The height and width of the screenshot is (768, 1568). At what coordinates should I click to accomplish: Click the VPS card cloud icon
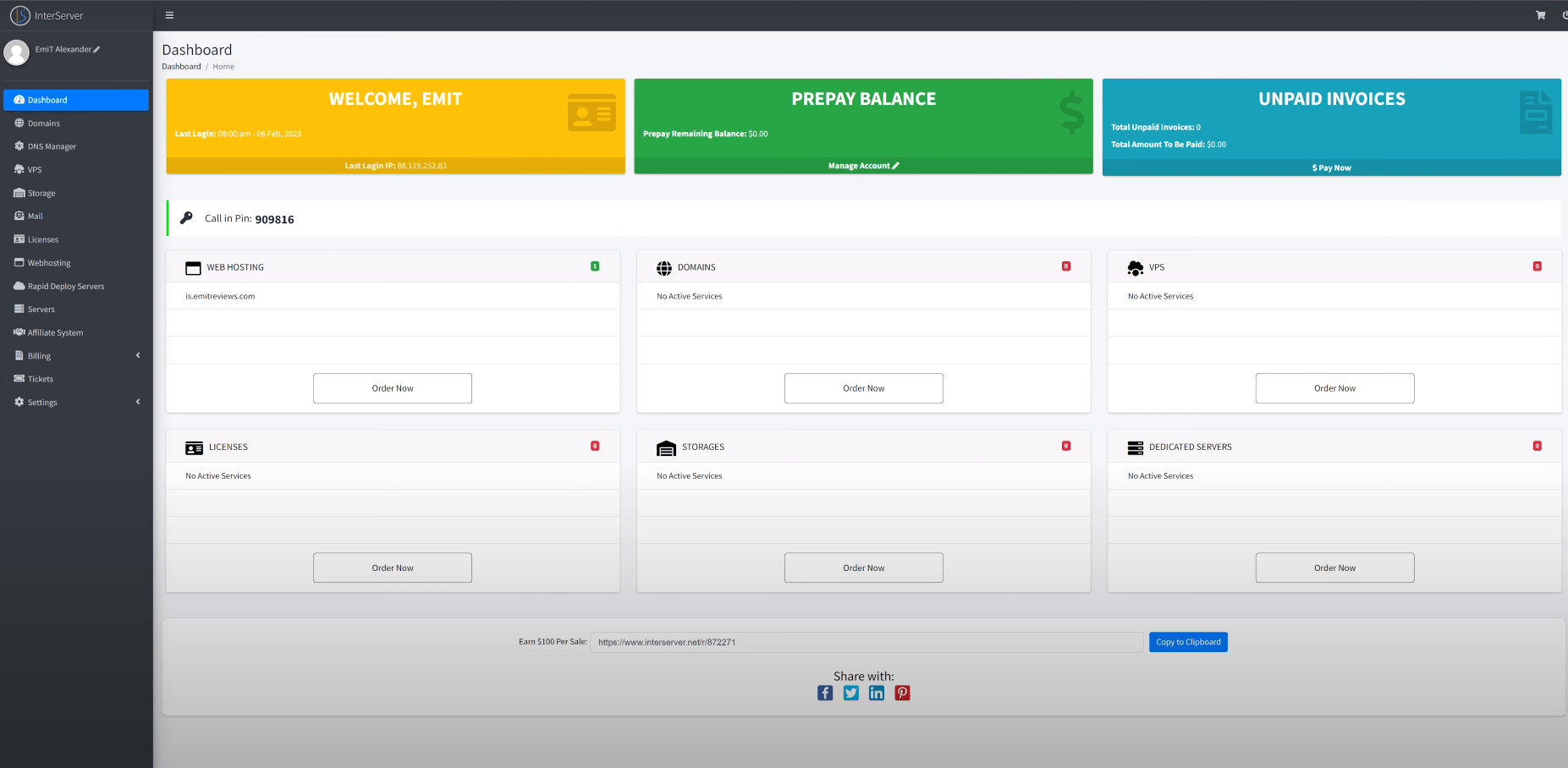[x=1136, y=268]
